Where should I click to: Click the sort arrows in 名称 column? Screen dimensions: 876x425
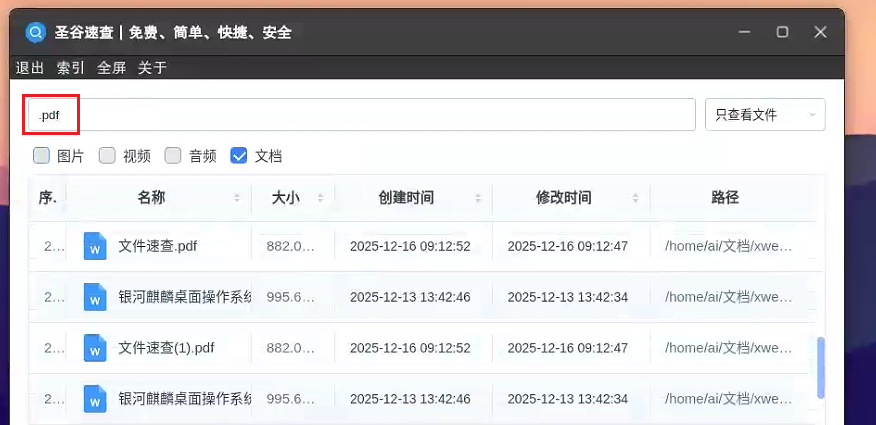(237, 198)
